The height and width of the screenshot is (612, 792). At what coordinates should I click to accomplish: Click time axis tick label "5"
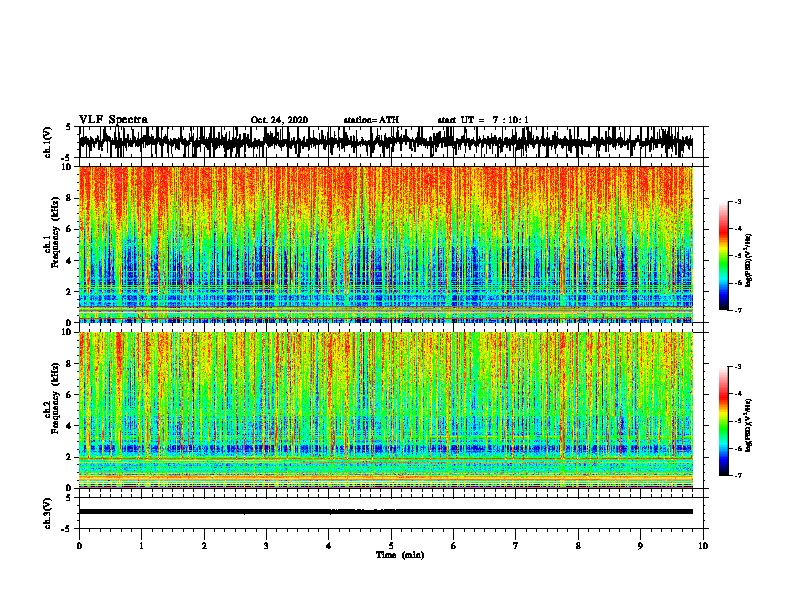391,546
